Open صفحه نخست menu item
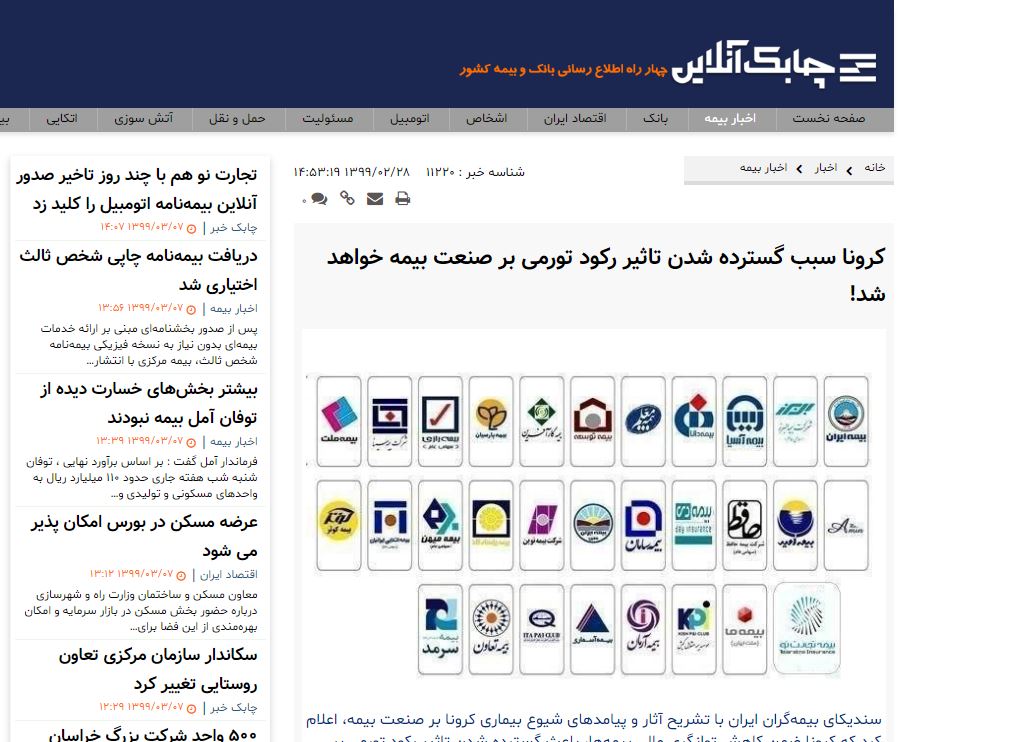Image resolution: width=1013 pixels, height=742 pixels. [x=829, y=119]
